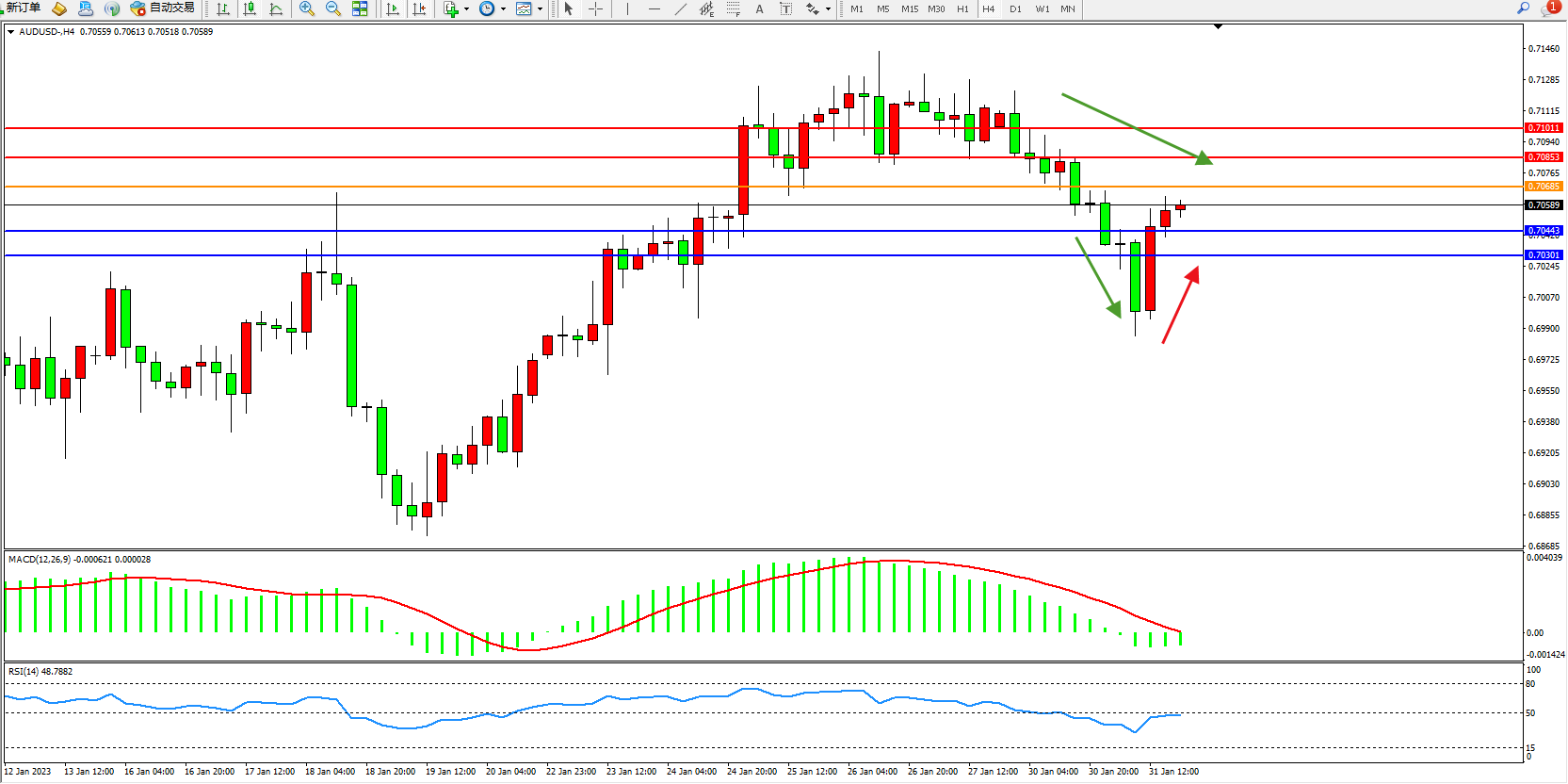The width and height of the screenshot is (1568, 784).
Task: Click the orange 0.70685 price level line label
Action: click(1544, 187)
